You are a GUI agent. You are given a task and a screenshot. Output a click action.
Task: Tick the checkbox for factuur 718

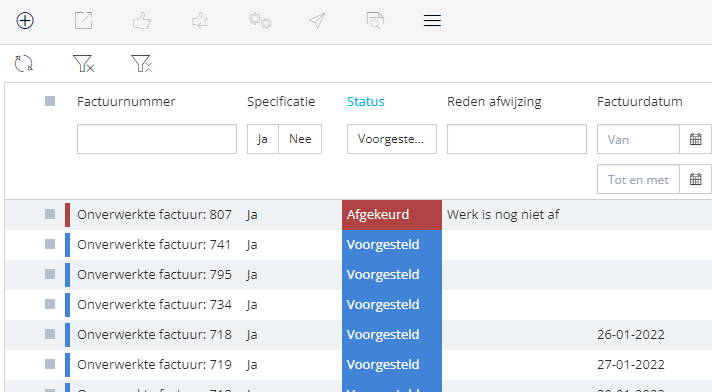point(50,334)
